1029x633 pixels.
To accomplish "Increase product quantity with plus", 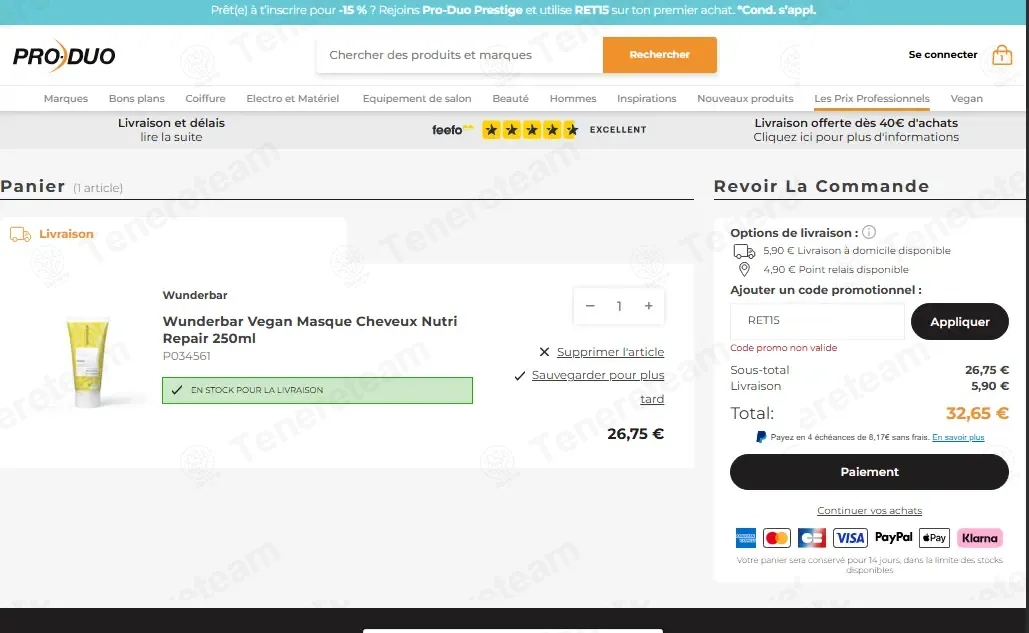I will (648, 306).
